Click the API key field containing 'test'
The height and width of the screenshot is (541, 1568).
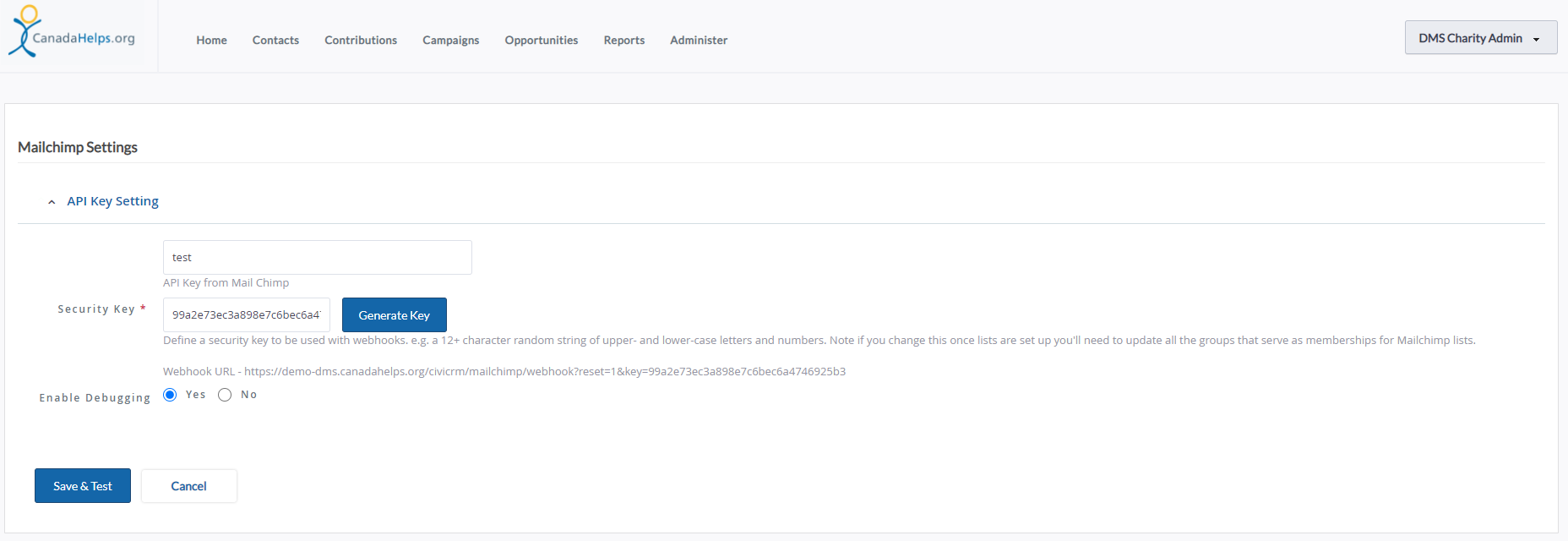click(317, 257)
